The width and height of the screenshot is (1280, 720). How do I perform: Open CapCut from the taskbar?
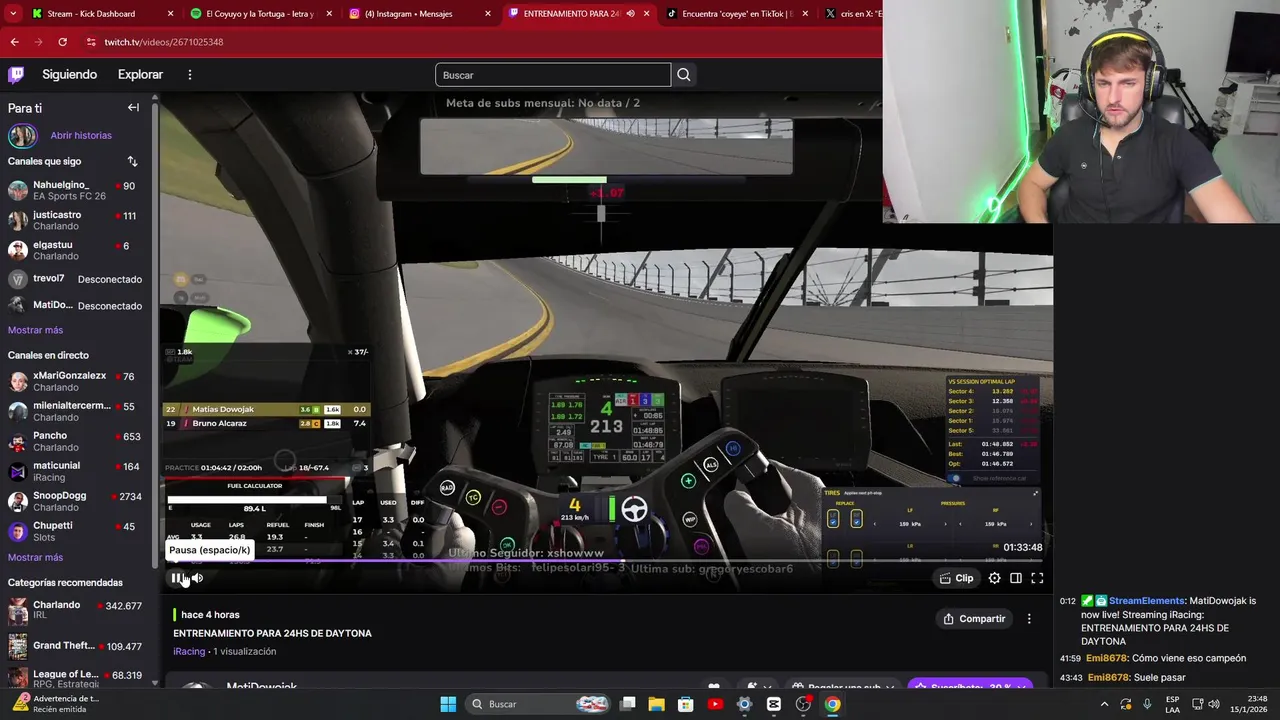(774, 704)
